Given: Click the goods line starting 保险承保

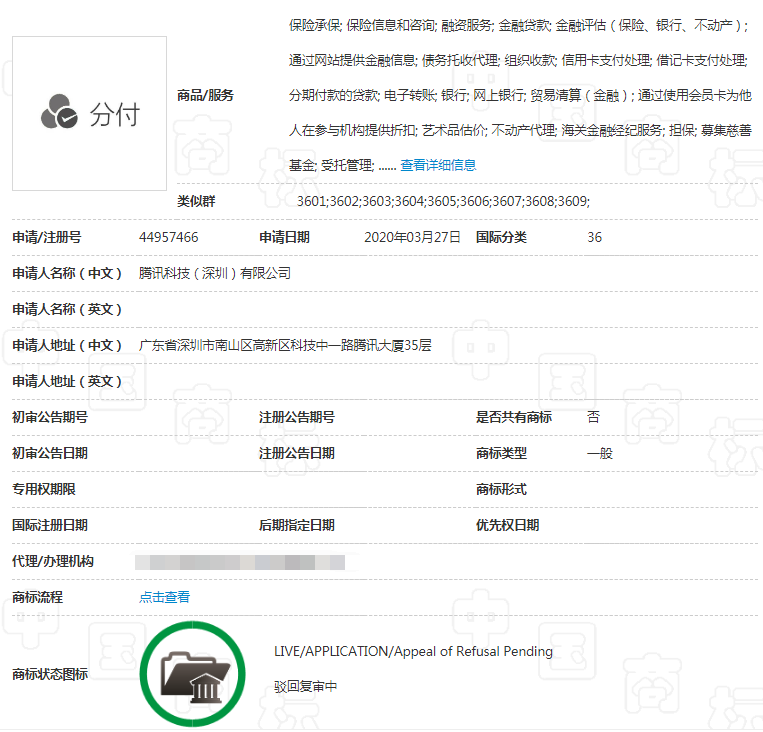Looking at the screenshot, I should [x=519, y=25].
